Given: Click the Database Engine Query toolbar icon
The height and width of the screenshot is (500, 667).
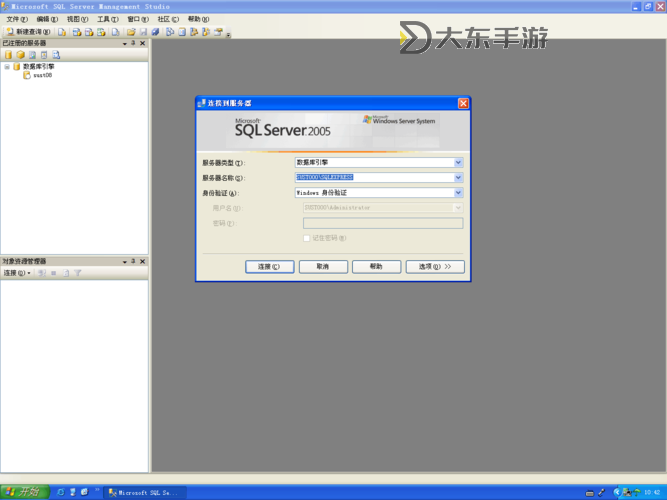Looking at the screenshot, I should (62, 32).
